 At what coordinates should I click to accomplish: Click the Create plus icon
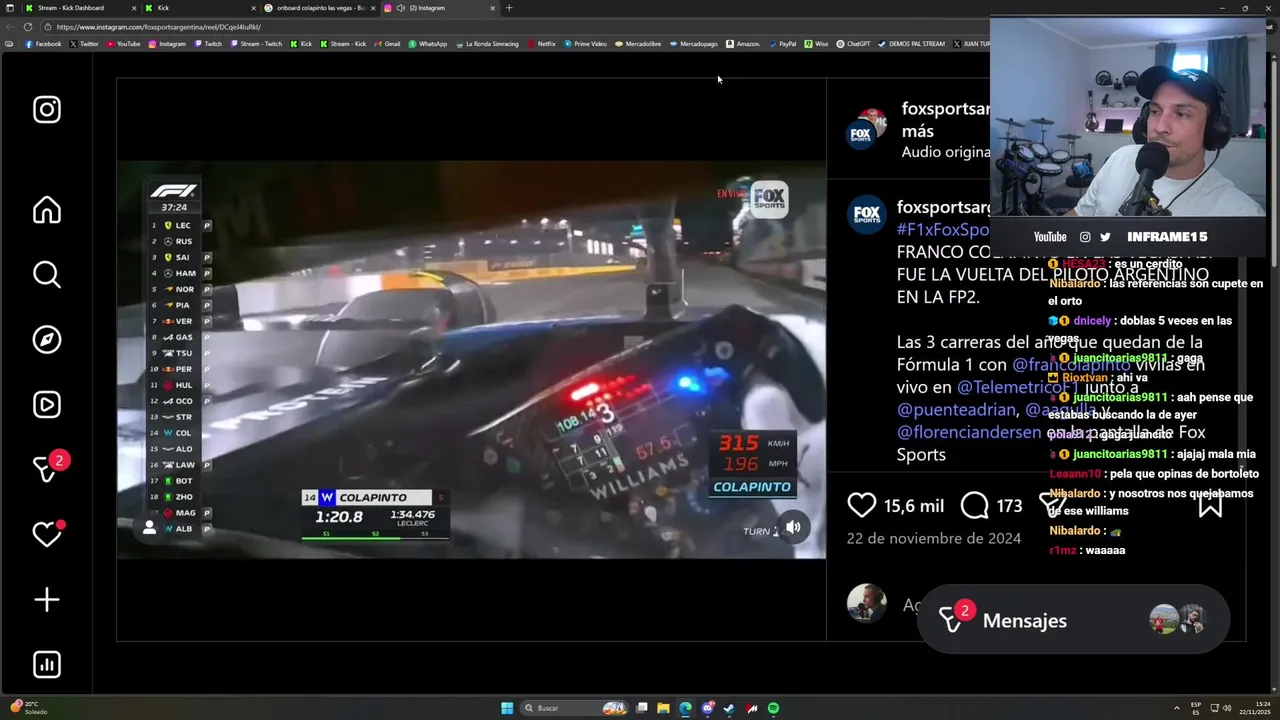coord(47,600)
